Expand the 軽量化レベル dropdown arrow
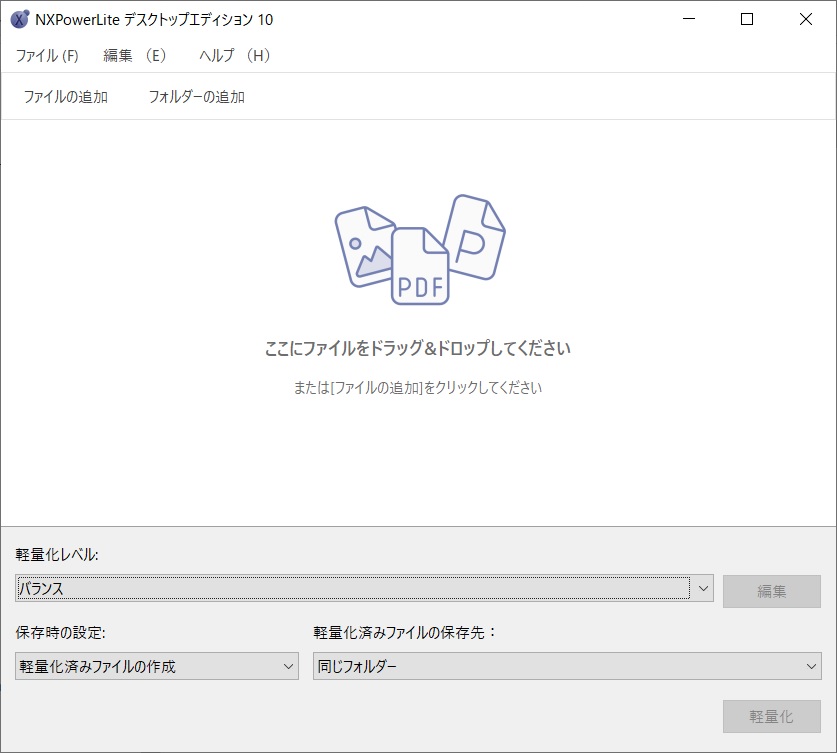 (703, 589)
